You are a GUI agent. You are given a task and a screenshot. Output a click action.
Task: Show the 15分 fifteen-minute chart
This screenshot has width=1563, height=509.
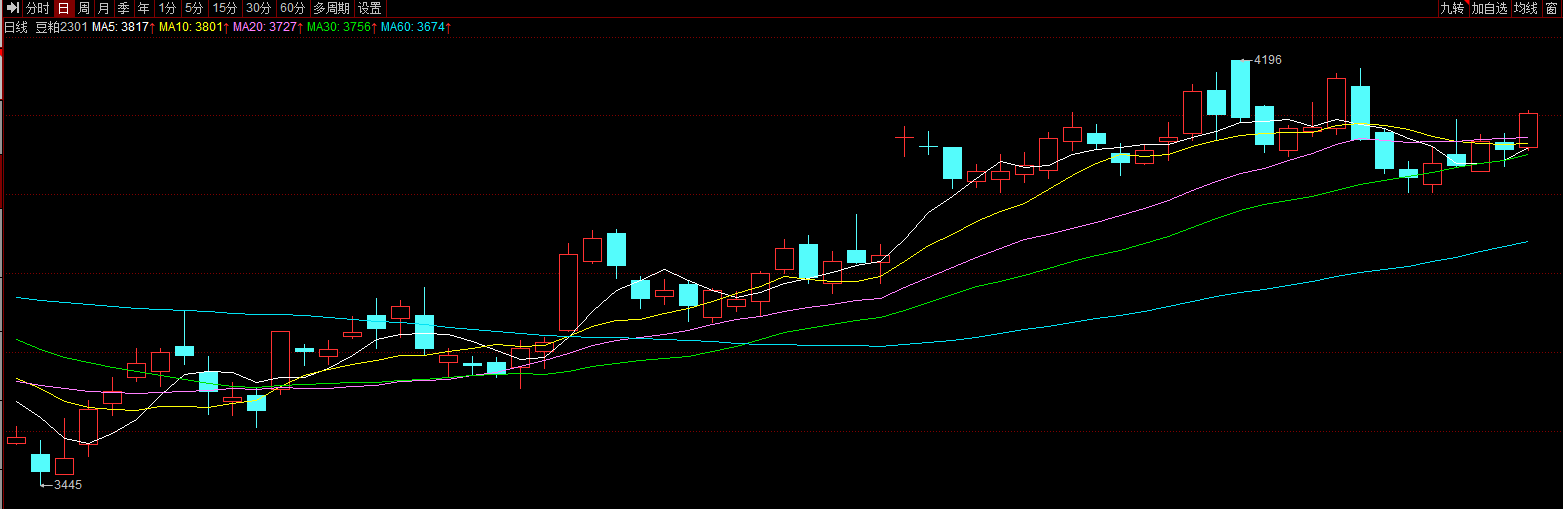(225, 8)
